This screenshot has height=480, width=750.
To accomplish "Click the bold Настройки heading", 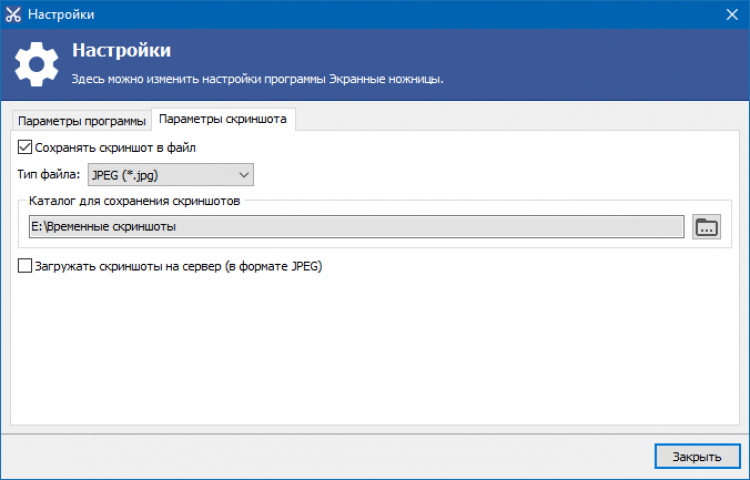I will pos(121,50).
